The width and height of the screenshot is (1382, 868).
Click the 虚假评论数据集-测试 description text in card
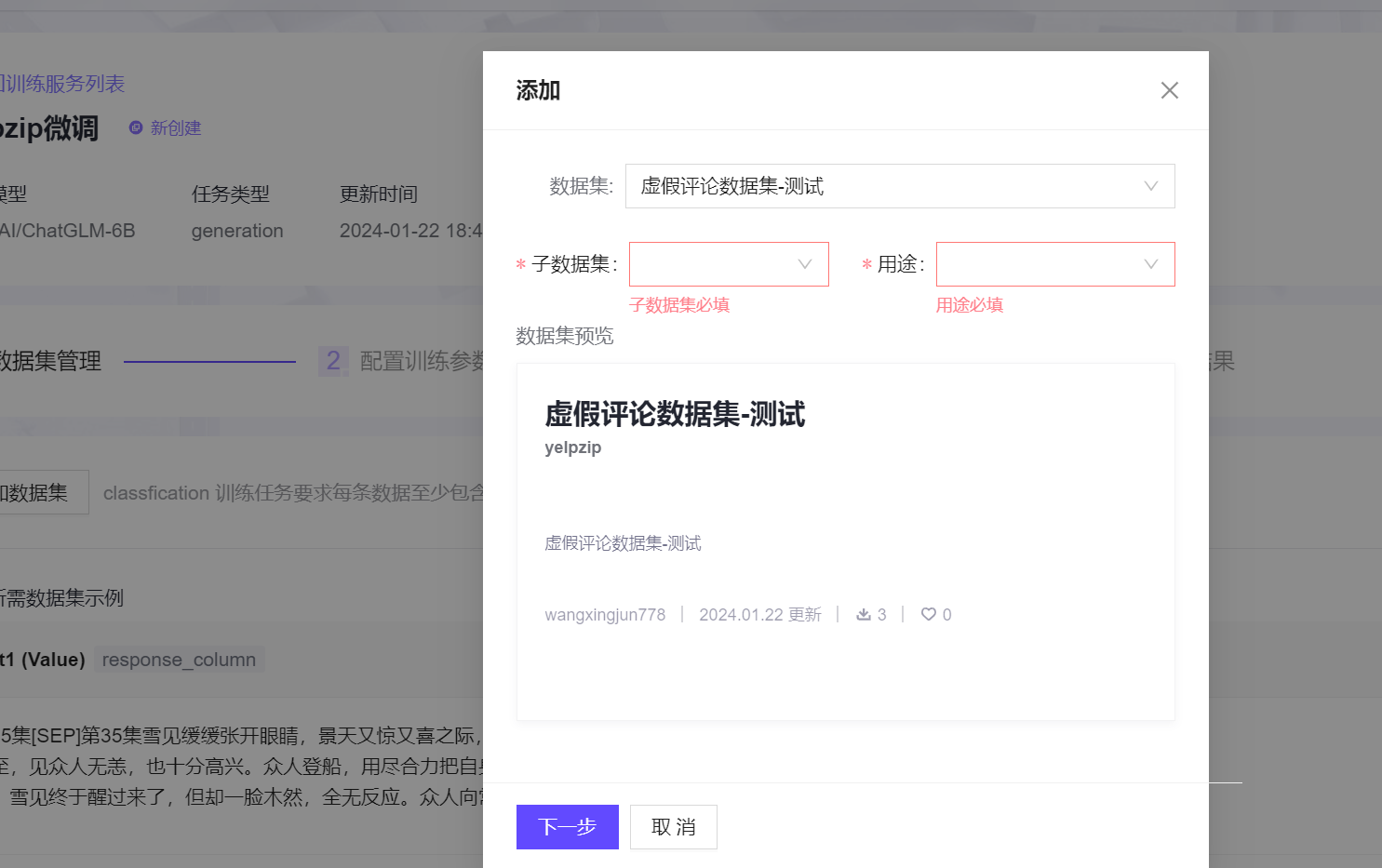(623, 543)
